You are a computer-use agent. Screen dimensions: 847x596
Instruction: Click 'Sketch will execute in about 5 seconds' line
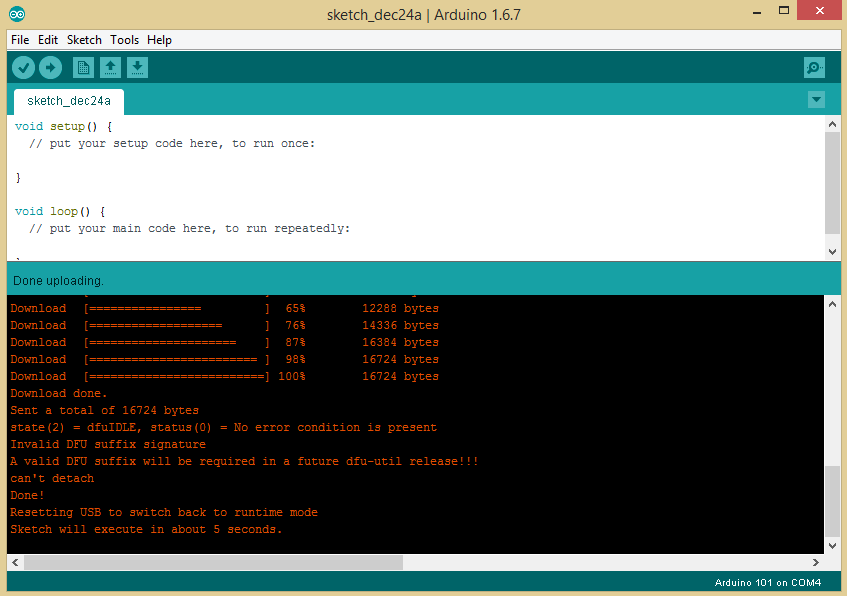[x=146, y=530]
